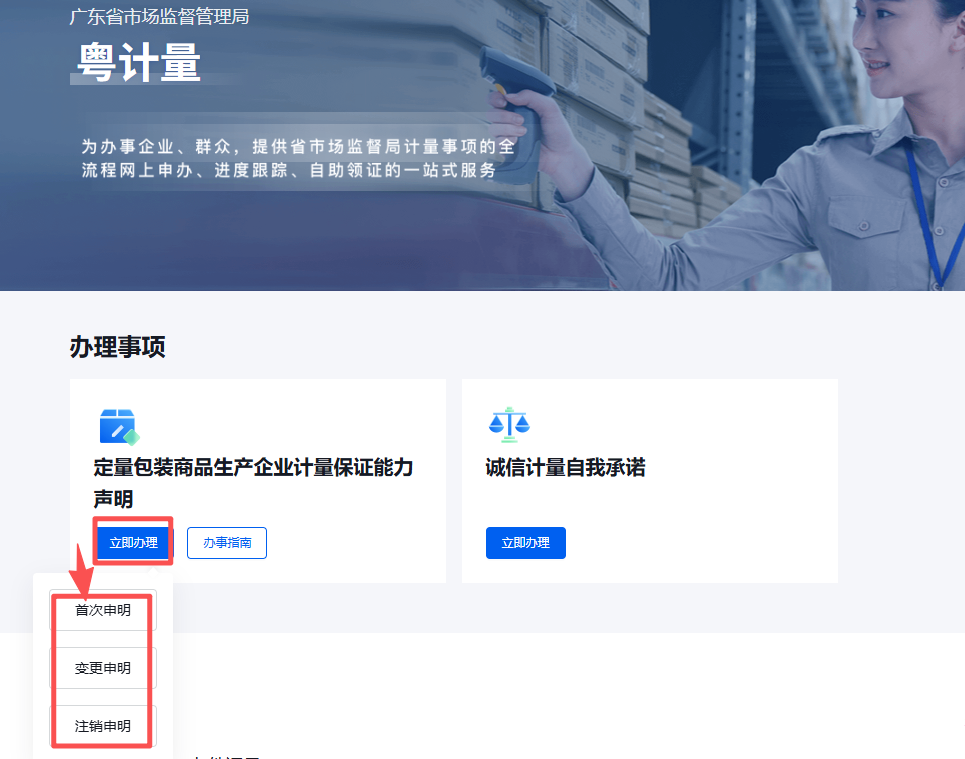
Task: Click 立即办理 on the 诚信计量自我承诺 card
Action: coord(526,542)
